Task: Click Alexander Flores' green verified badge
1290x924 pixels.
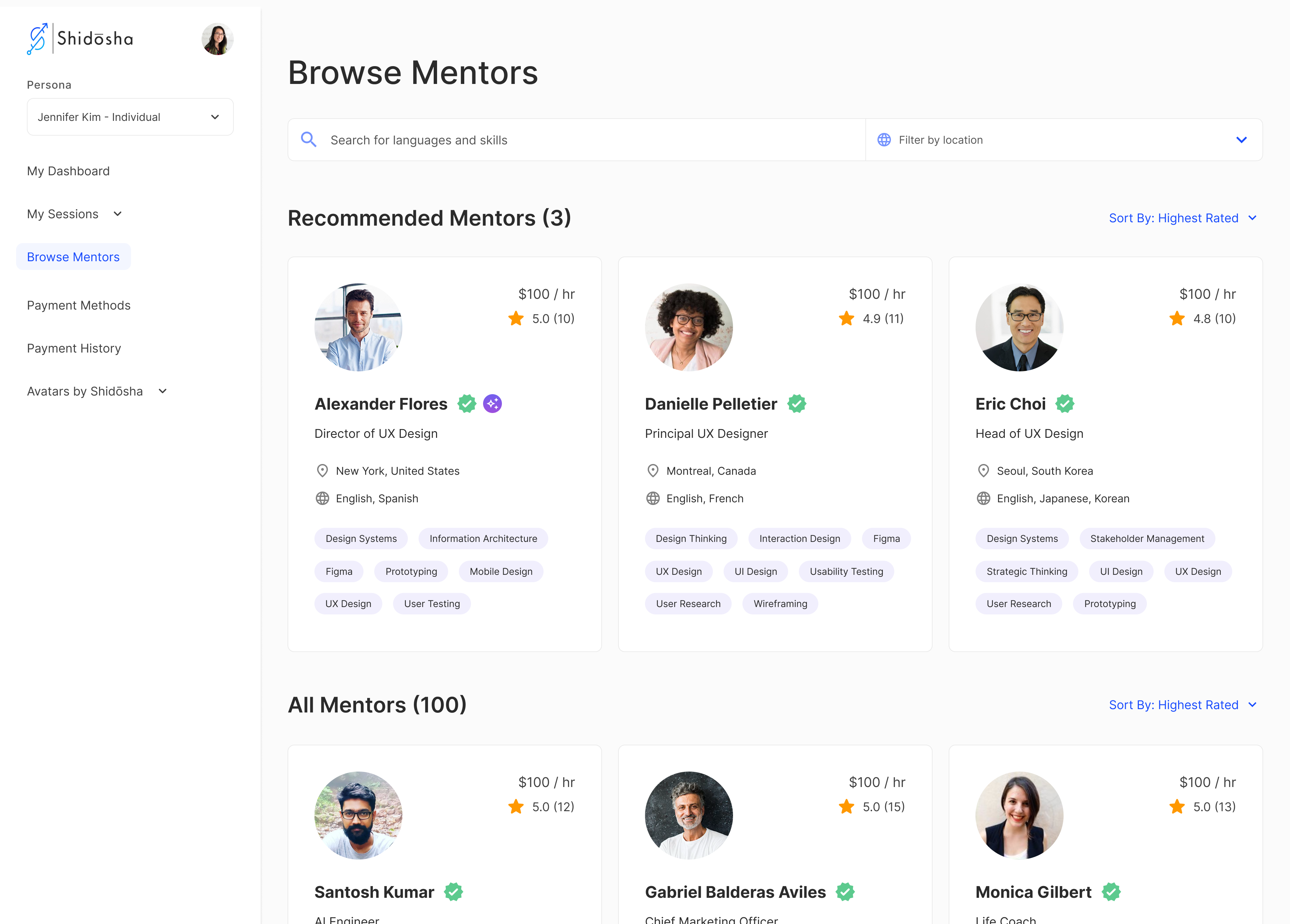Action: pos(467,404)
